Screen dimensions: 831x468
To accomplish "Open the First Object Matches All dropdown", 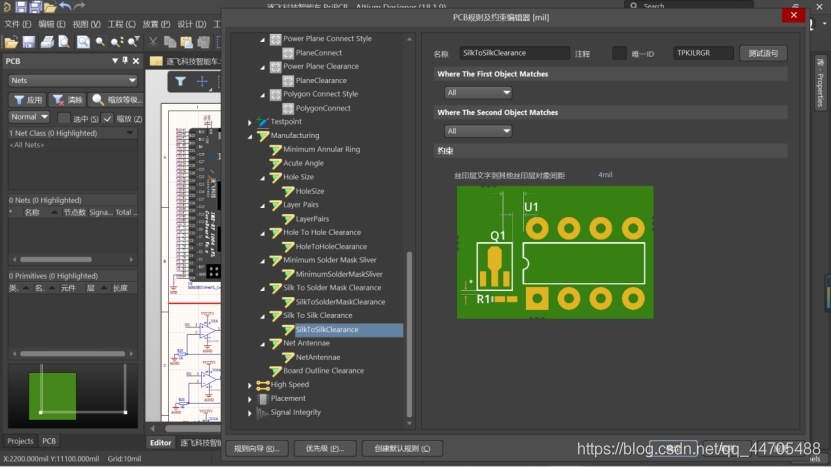I will coord(478,93).
